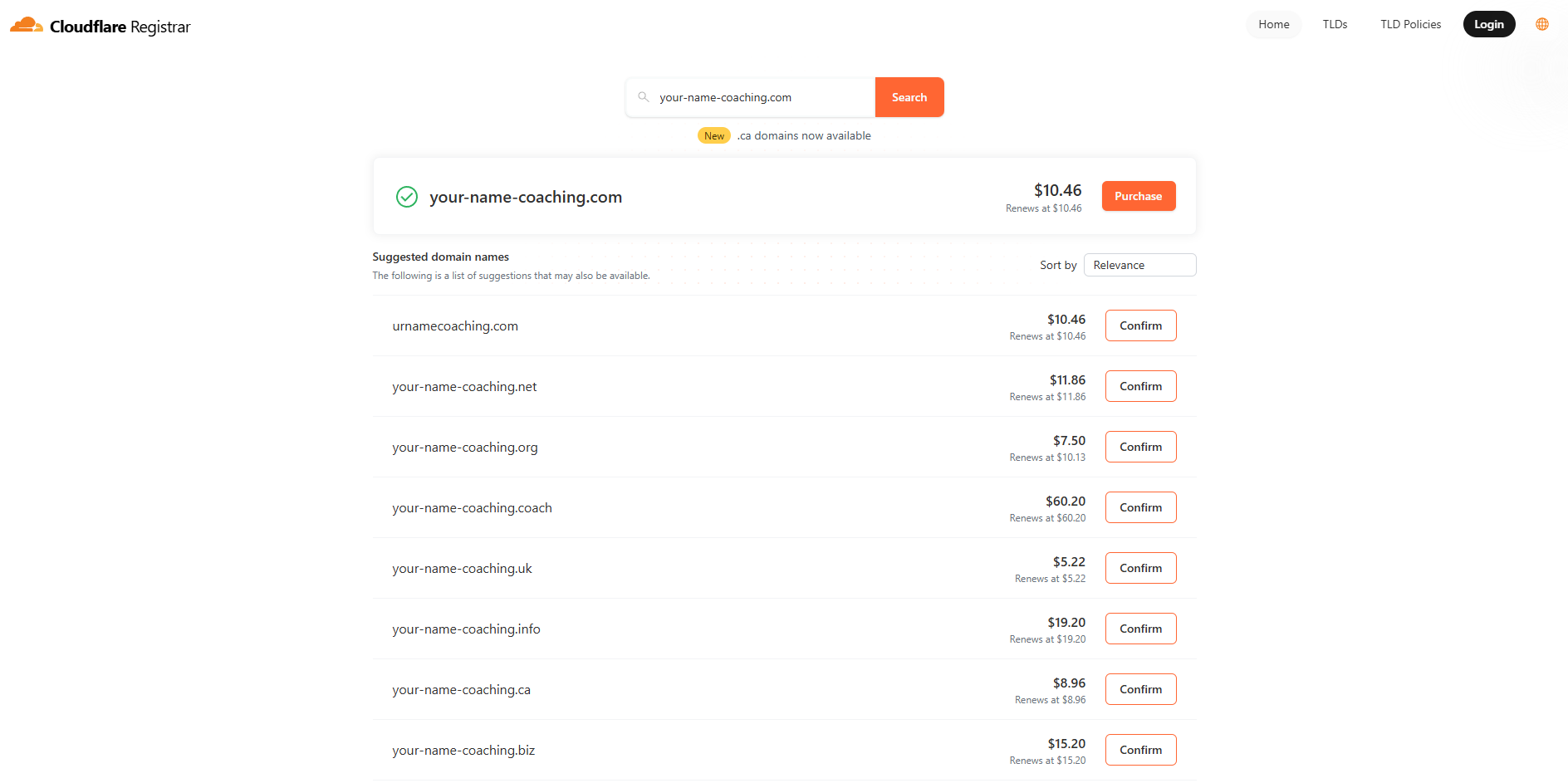Image resolution: width=1568 pixels, height=783 pixels.
Task: Click the green checkmark beside your-name-coaching.com
Action: (406, 197)
